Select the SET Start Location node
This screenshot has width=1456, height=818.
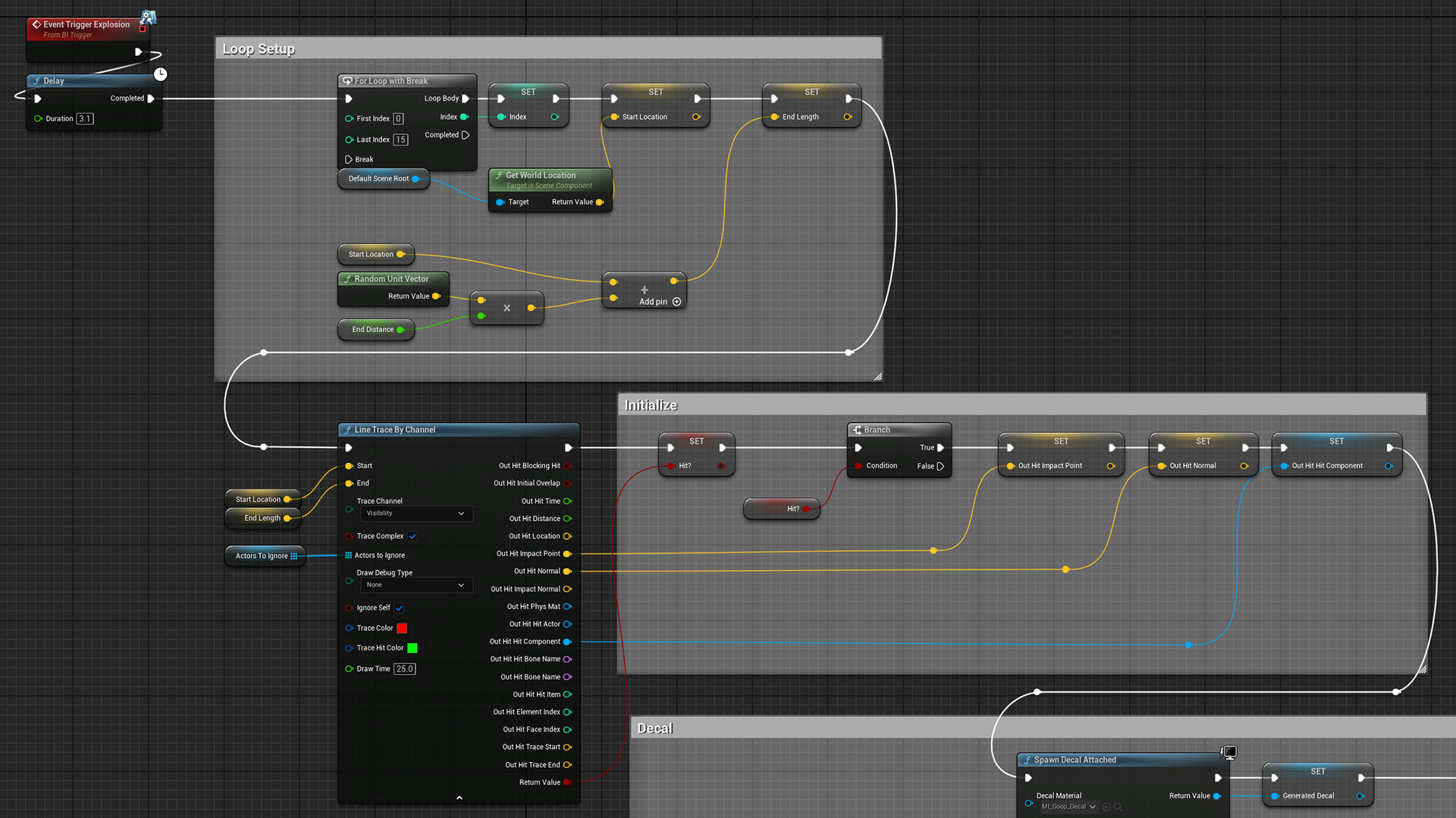656,105
